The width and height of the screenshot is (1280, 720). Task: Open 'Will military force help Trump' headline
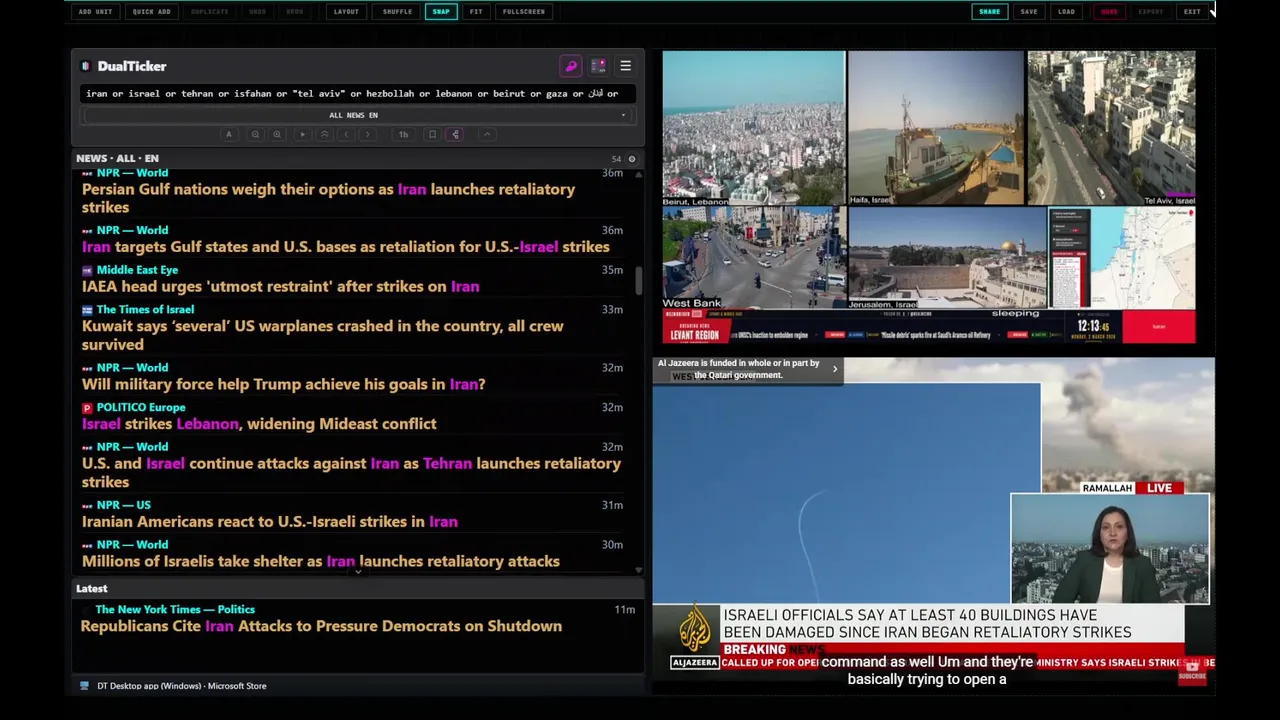283,384
